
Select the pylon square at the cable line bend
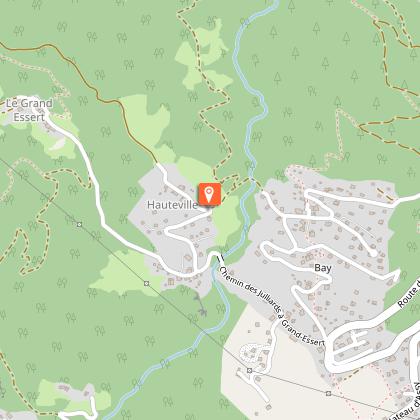pos(250,370)
